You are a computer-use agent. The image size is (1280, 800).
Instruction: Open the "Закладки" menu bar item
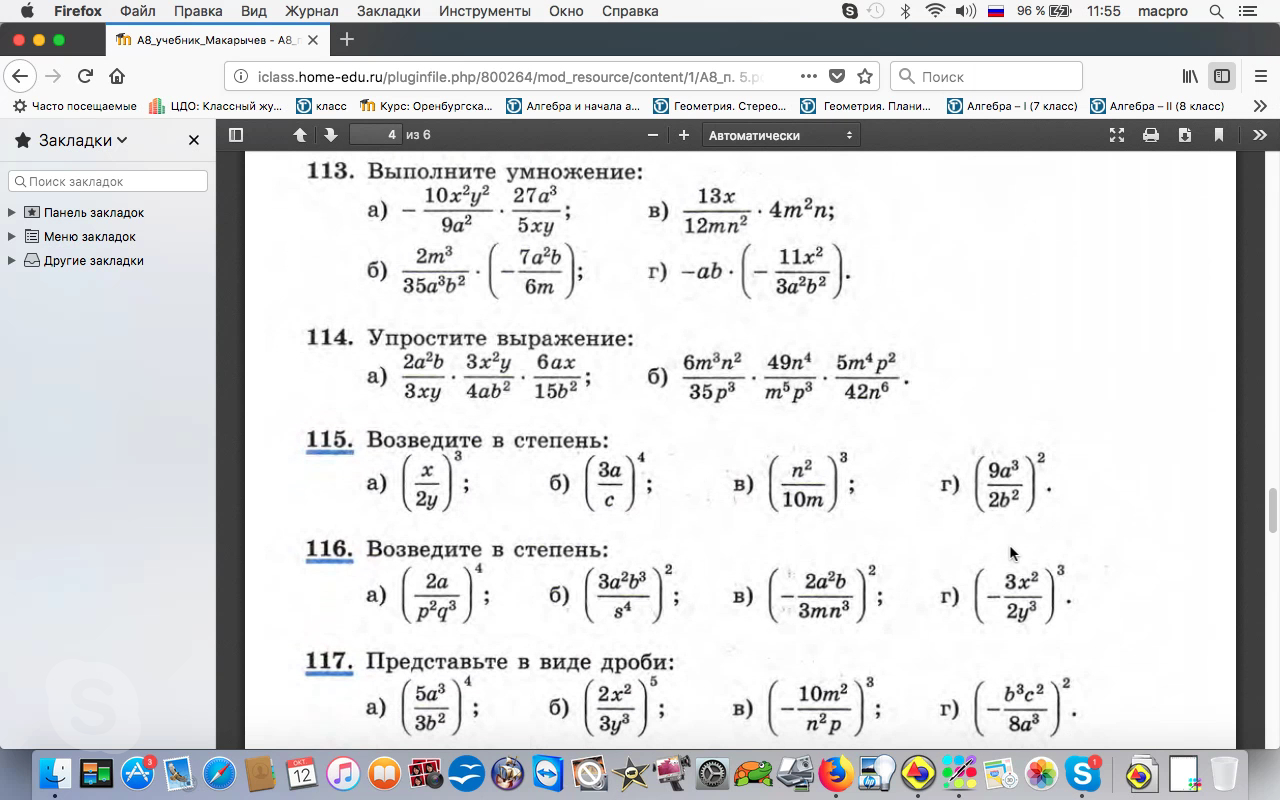(x=388, y=11)
